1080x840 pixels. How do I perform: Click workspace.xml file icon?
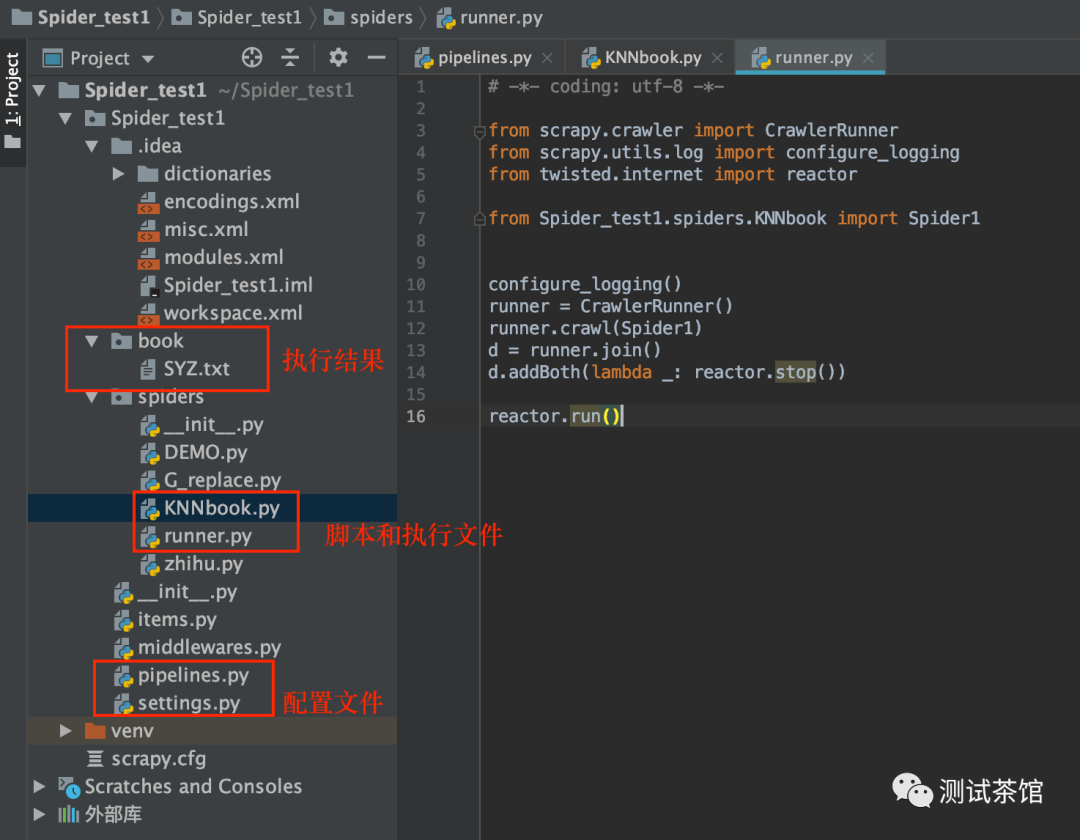click(x=148, y=313)
